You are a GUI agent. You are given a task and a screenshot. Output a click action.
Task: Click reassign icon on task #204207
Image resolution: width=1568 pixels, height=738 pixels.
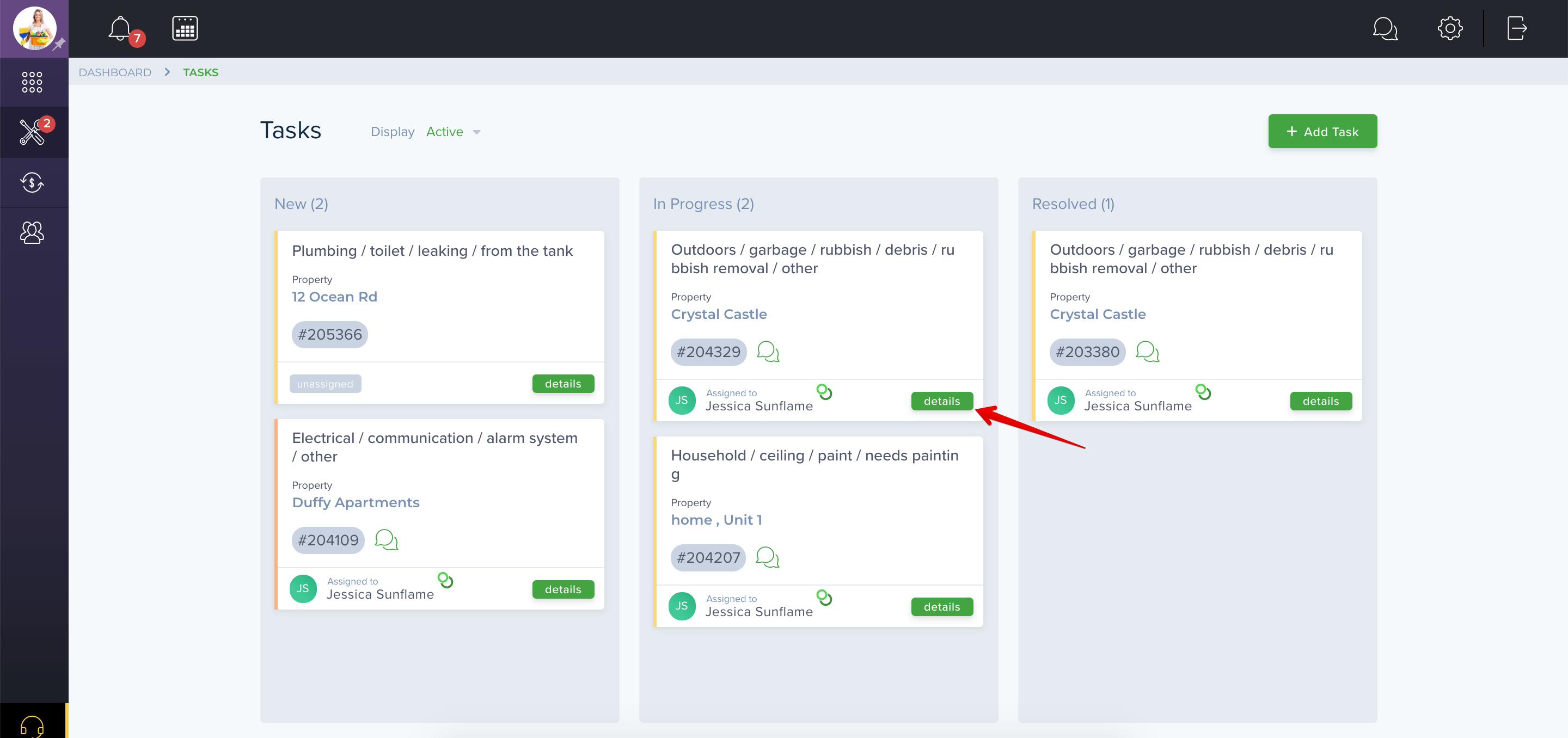tap(824, 598)
